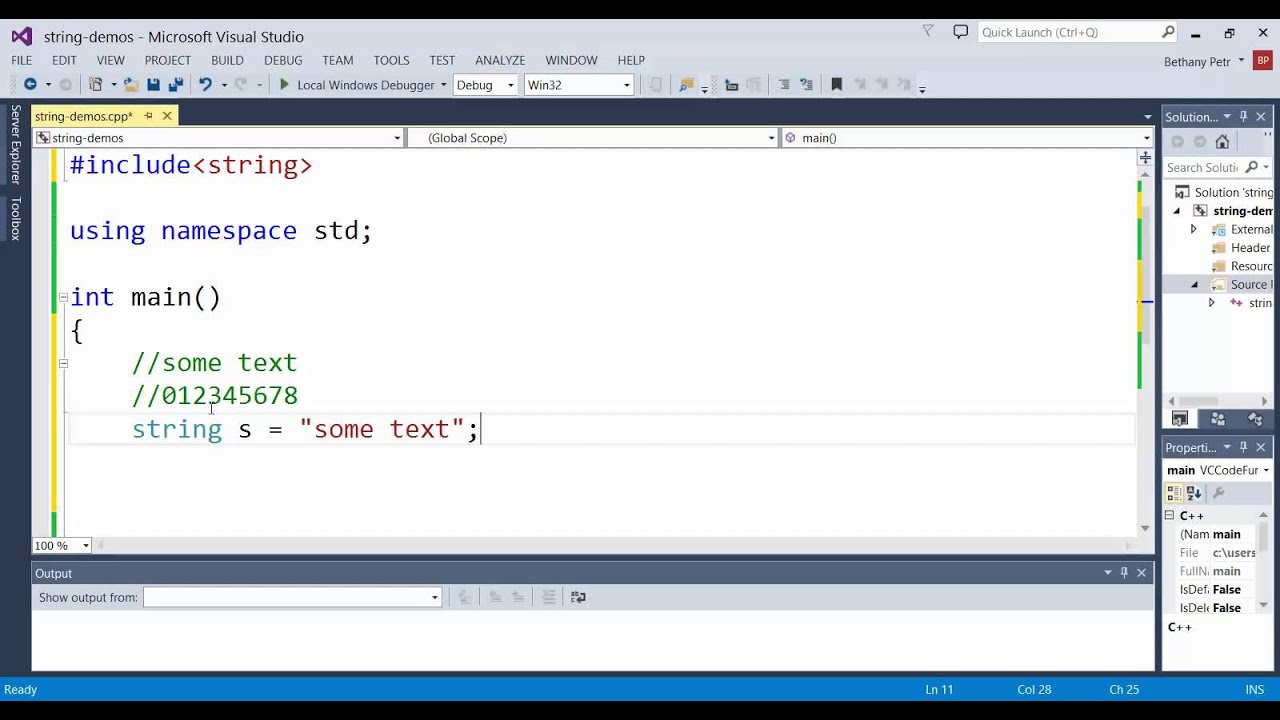This screenshot has width=1280, height=720.
Task: Click the Open File folder icon
Action: [131, 85]
